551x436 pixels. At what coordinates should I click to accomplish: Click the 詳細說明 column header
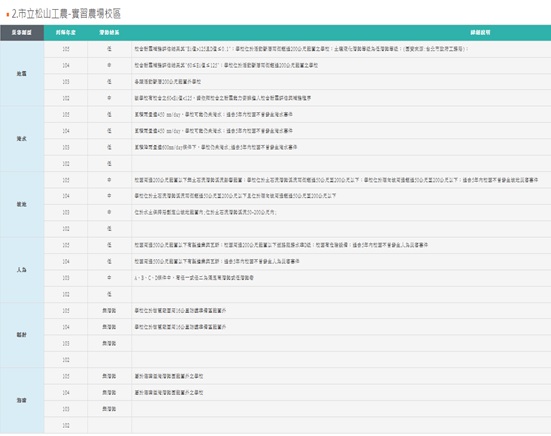[x=480, y=33]
